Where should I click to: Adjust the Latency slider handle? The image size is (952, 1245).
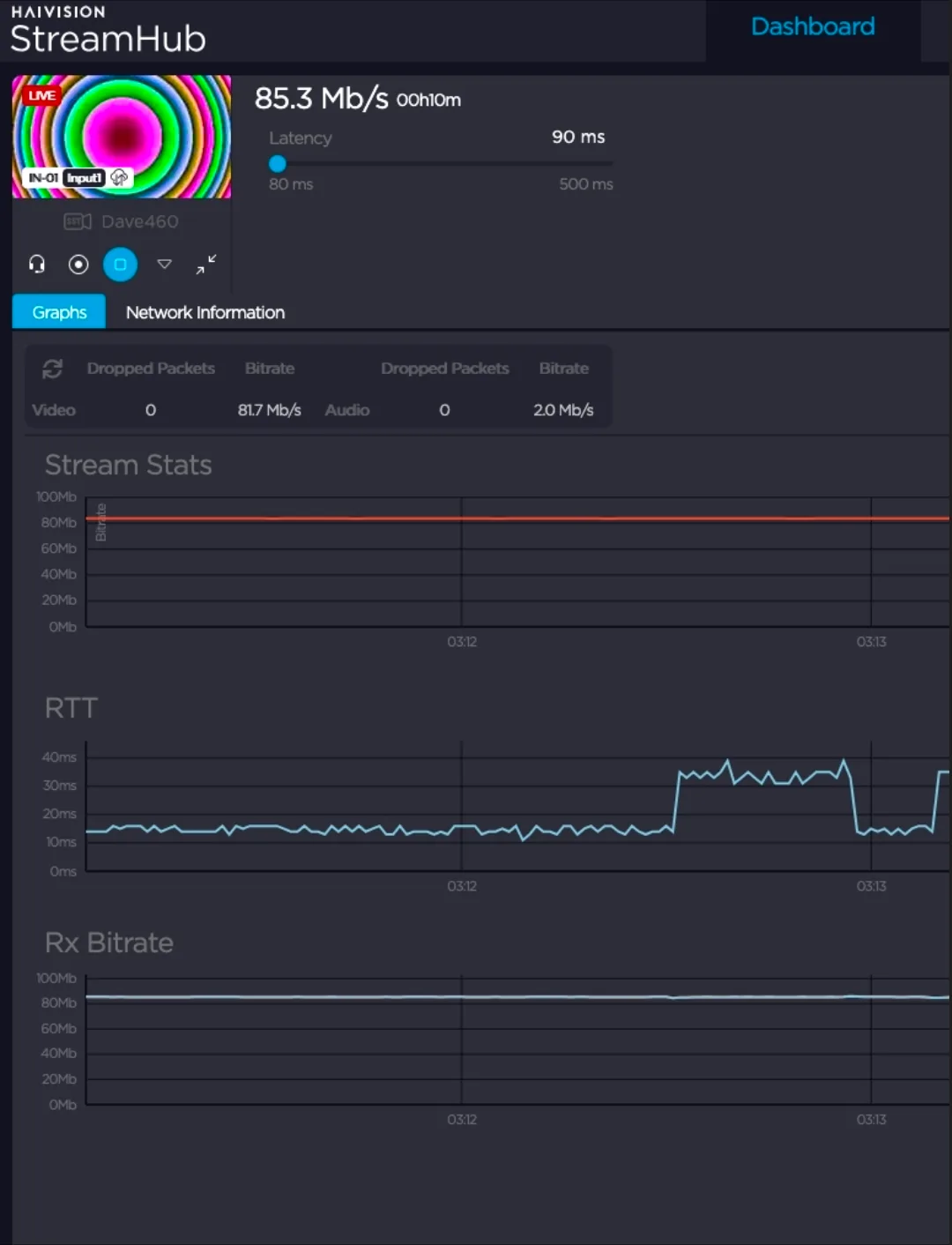click(x=278, y=163)
